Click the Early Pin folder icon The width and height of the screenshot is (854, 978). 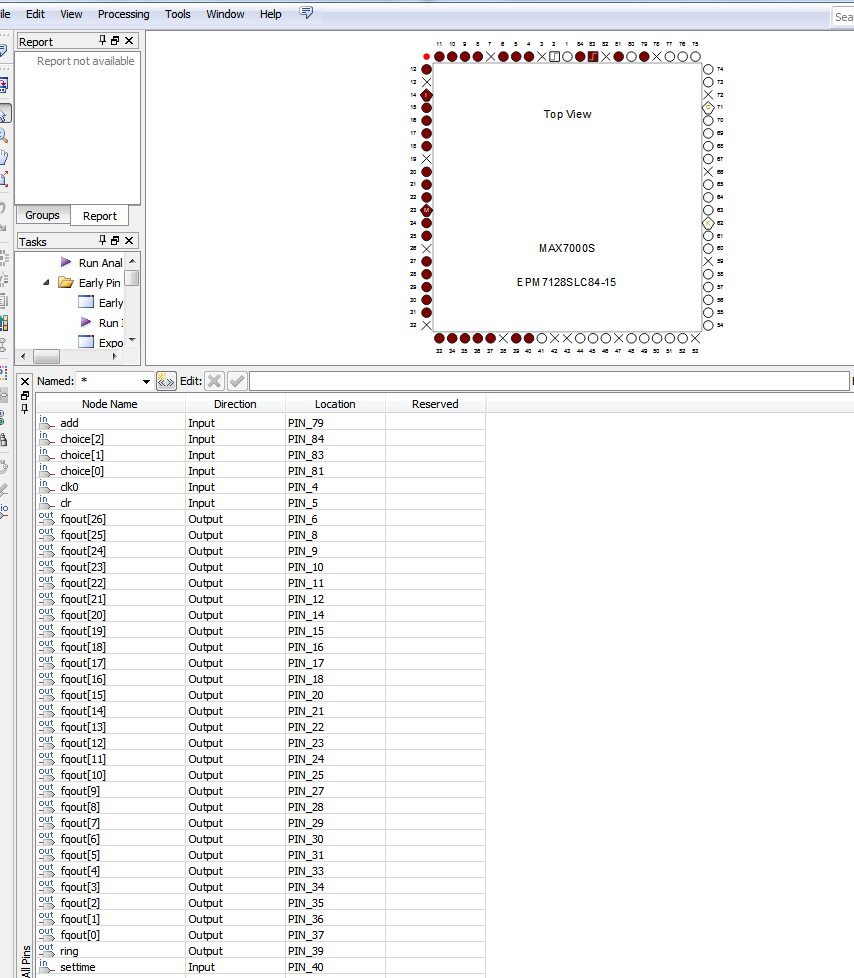(x=66, y=283)
